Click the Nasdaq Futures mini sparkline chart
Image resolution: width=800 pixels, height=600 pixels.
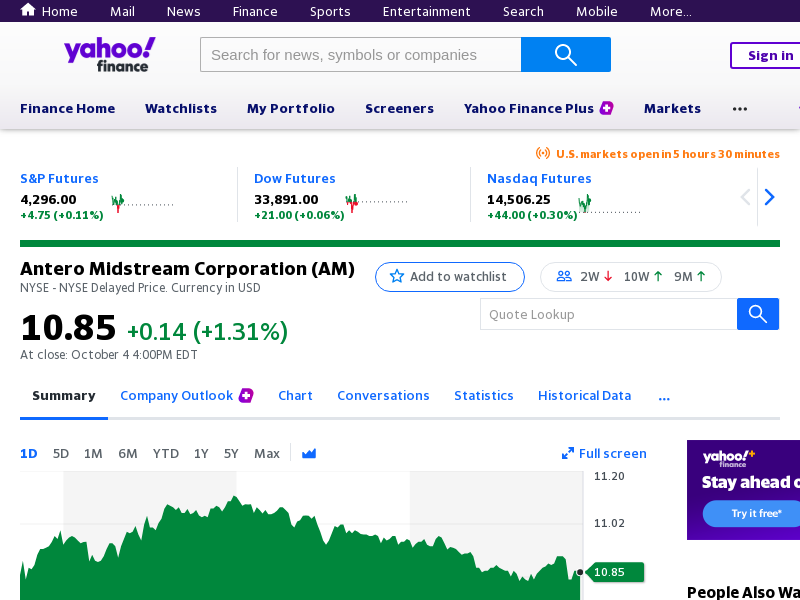pyautogui.click(x=609, y=203)
